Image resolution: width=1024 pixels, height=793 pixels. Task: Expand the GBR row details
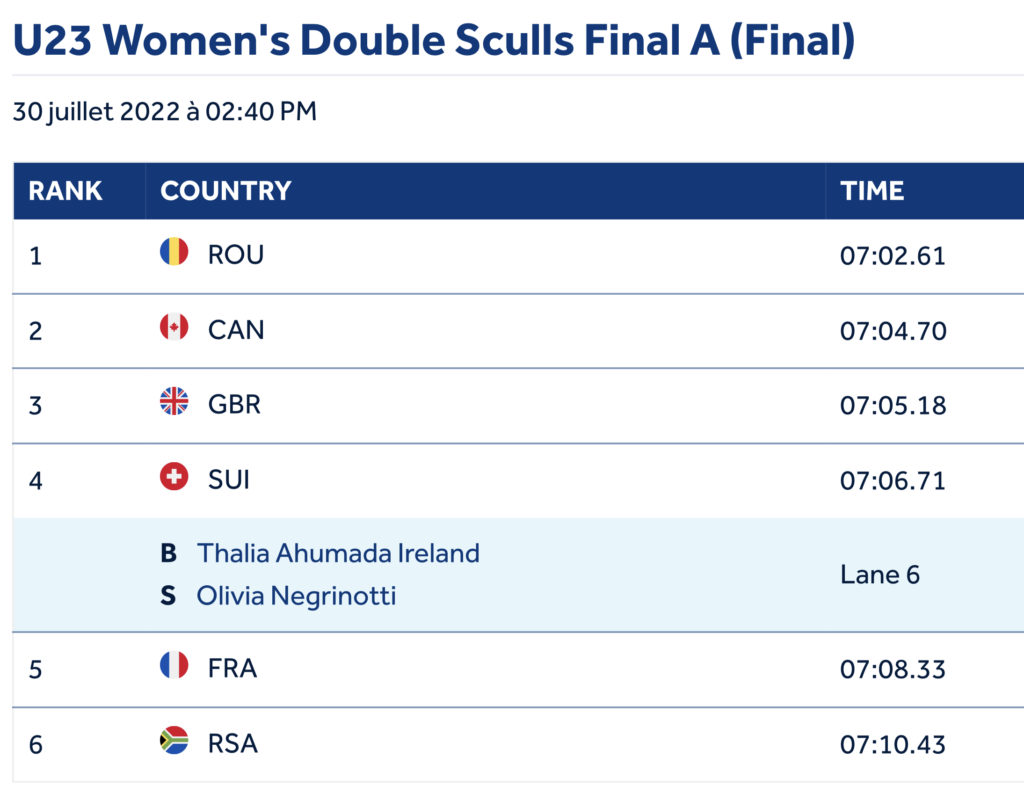234,405
